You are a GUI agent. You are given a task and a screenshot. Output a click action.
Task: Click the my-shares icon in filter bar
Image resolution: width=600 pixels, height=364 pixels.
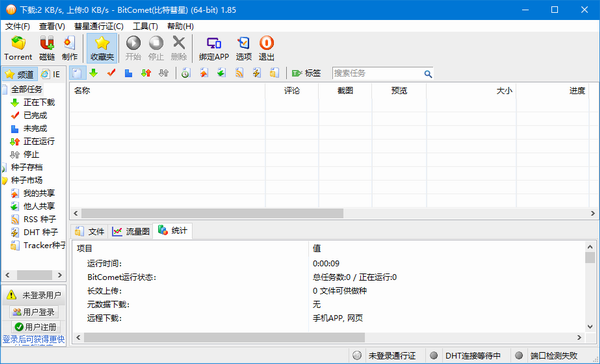click(x=204, y=73)
